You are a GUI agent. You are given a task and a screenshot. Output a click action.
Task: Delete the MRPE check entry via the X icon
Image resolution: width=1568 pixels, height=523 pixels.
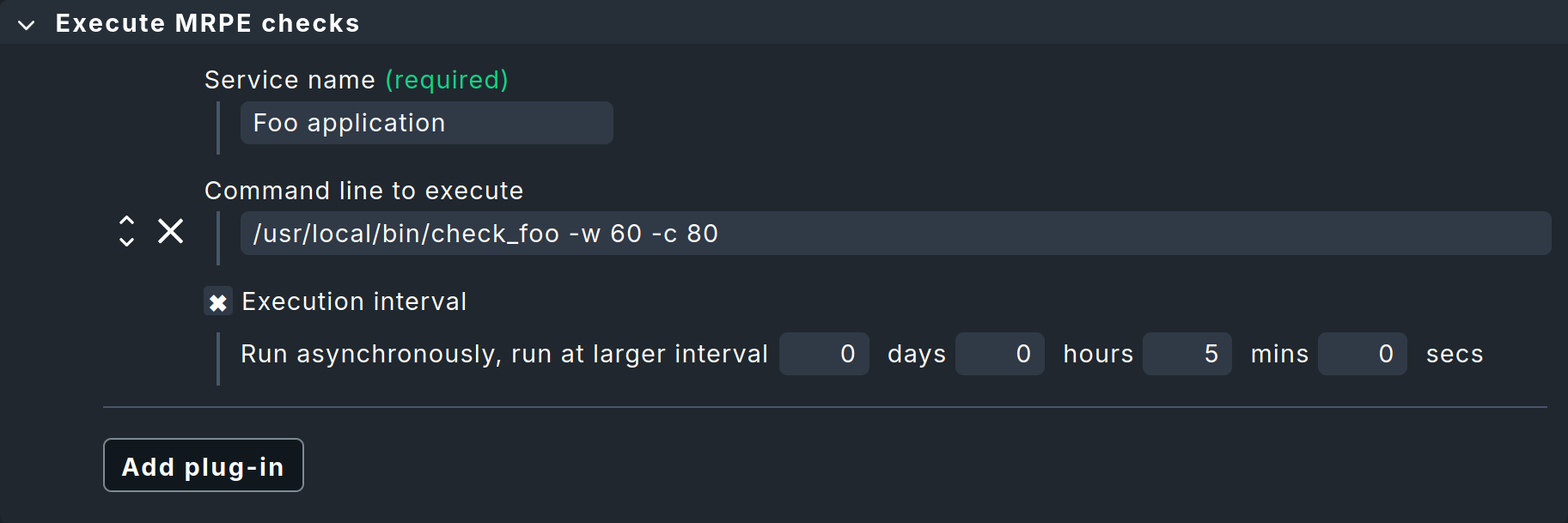(x=170, y=232)
